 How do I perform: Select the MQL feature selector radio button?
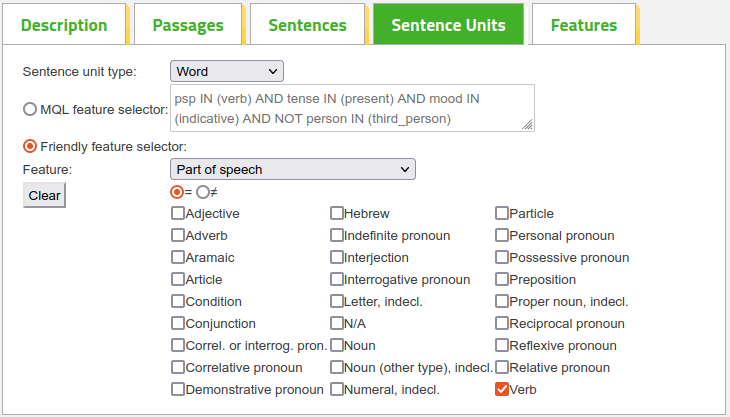point(30,109)
